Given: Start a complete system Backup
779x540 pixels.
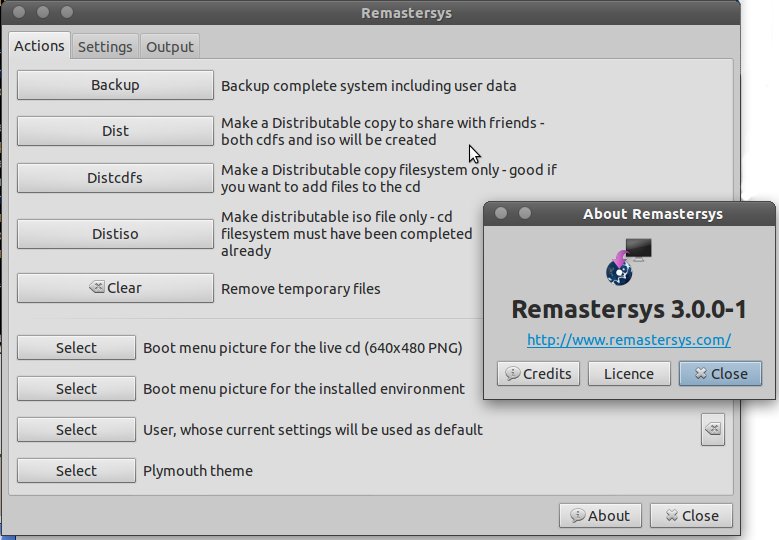Looking at the screenshot, I should click(x=115, y=85).
